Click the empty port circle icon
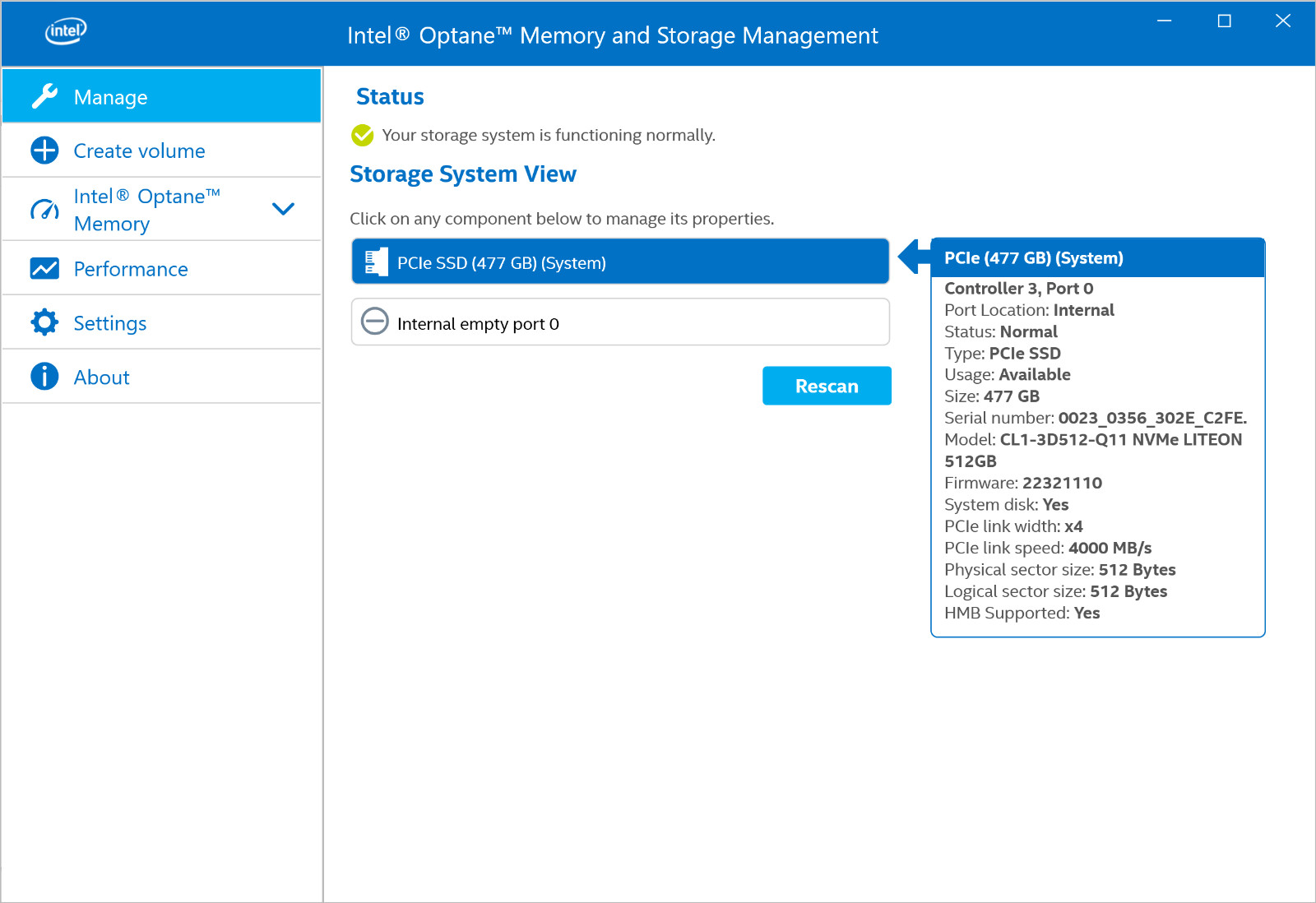This screenshot has height=903, width=1316. click(375, 322)
